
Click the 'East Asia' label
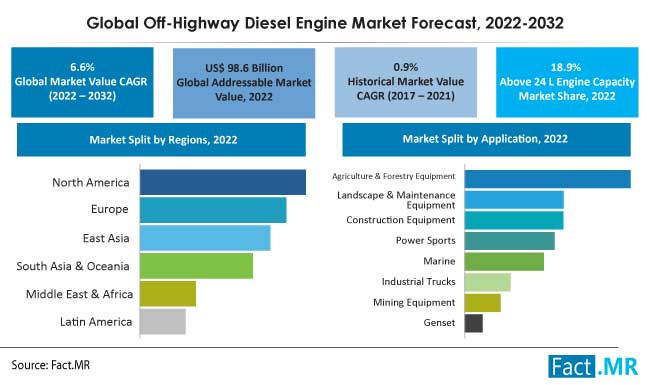point(106,238)
